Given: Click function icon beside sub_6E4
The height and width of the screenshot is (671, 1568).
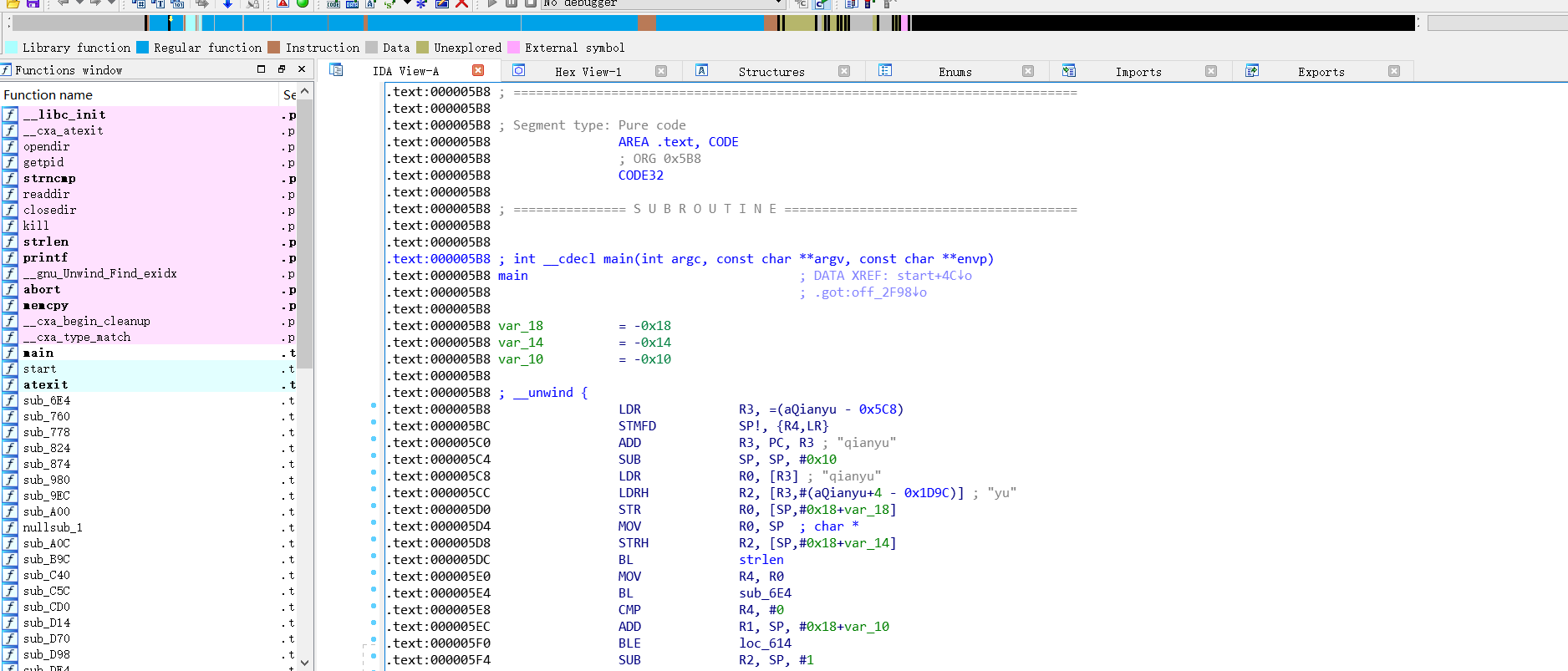Looking at the screenshot, I should pos(10,400).
